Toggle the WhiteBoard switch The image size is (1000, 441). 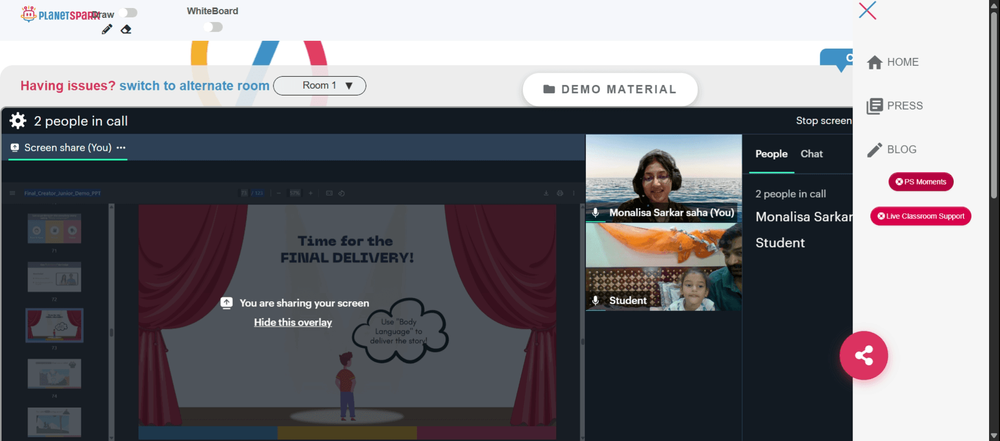[x=213, y=27]
